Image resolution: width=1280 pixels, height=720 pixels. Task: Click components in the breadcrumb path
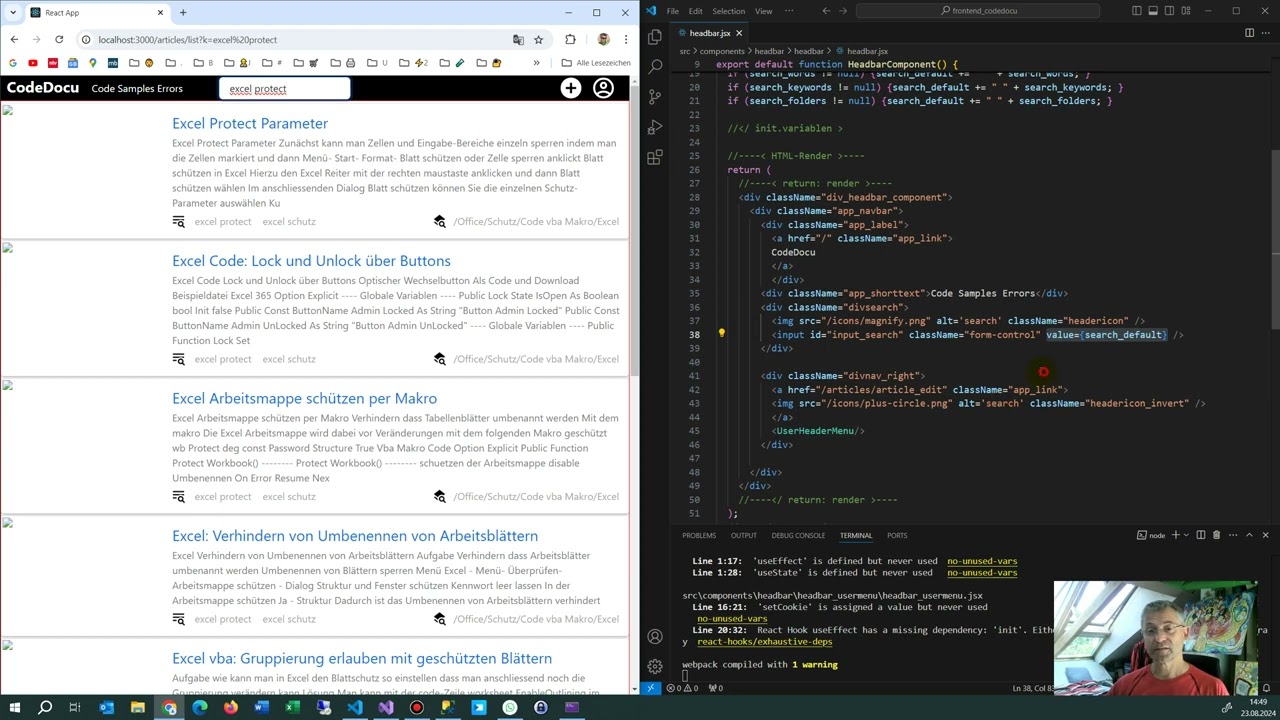click(722, 51)
